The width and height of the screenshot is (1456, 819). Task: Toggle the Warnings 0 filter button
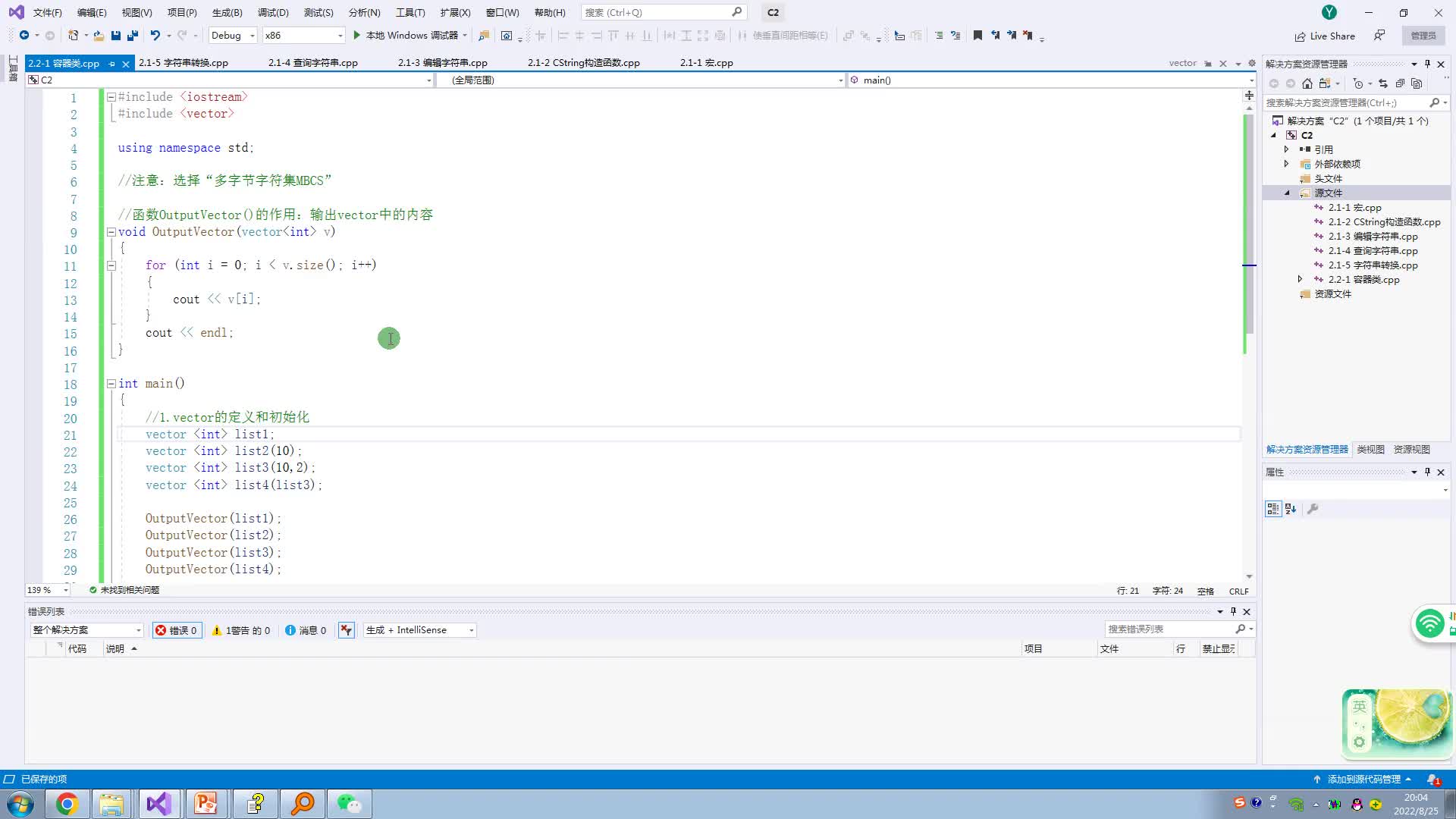[240, 630]
